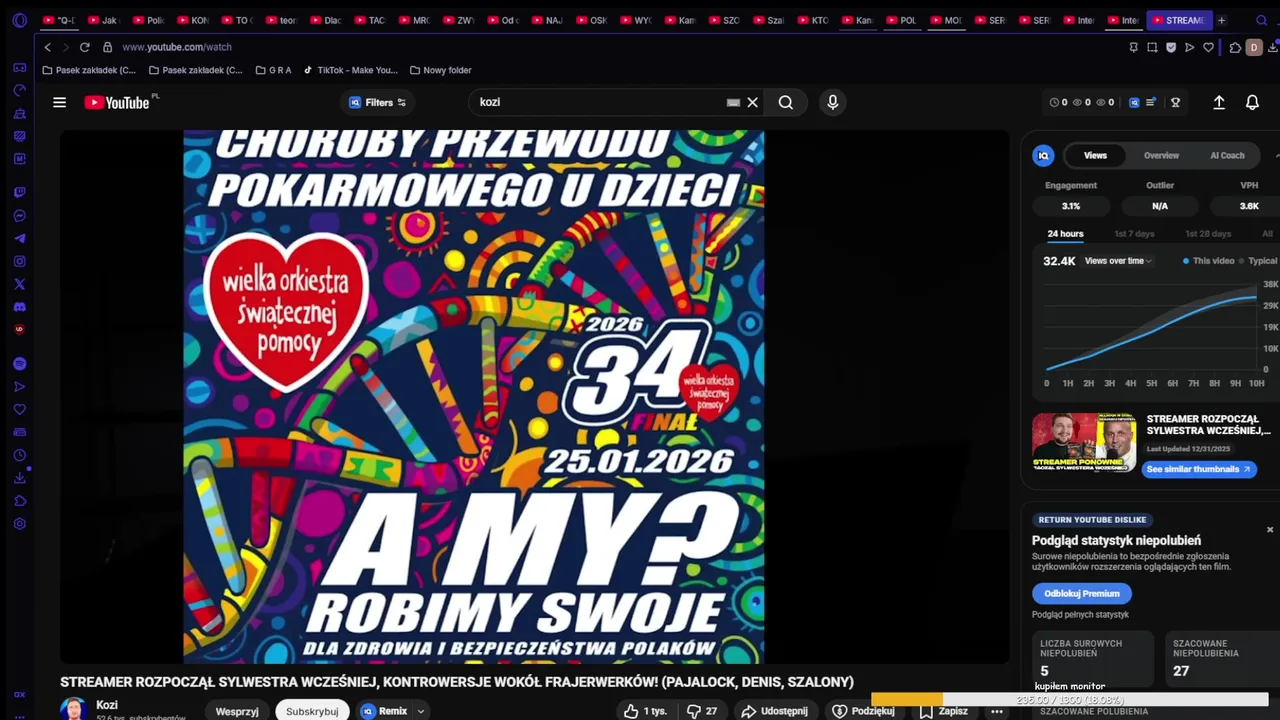This screenshot has width=1280, height=720.
Task: Dislike the video (27)
Action: tap(702, 711)
